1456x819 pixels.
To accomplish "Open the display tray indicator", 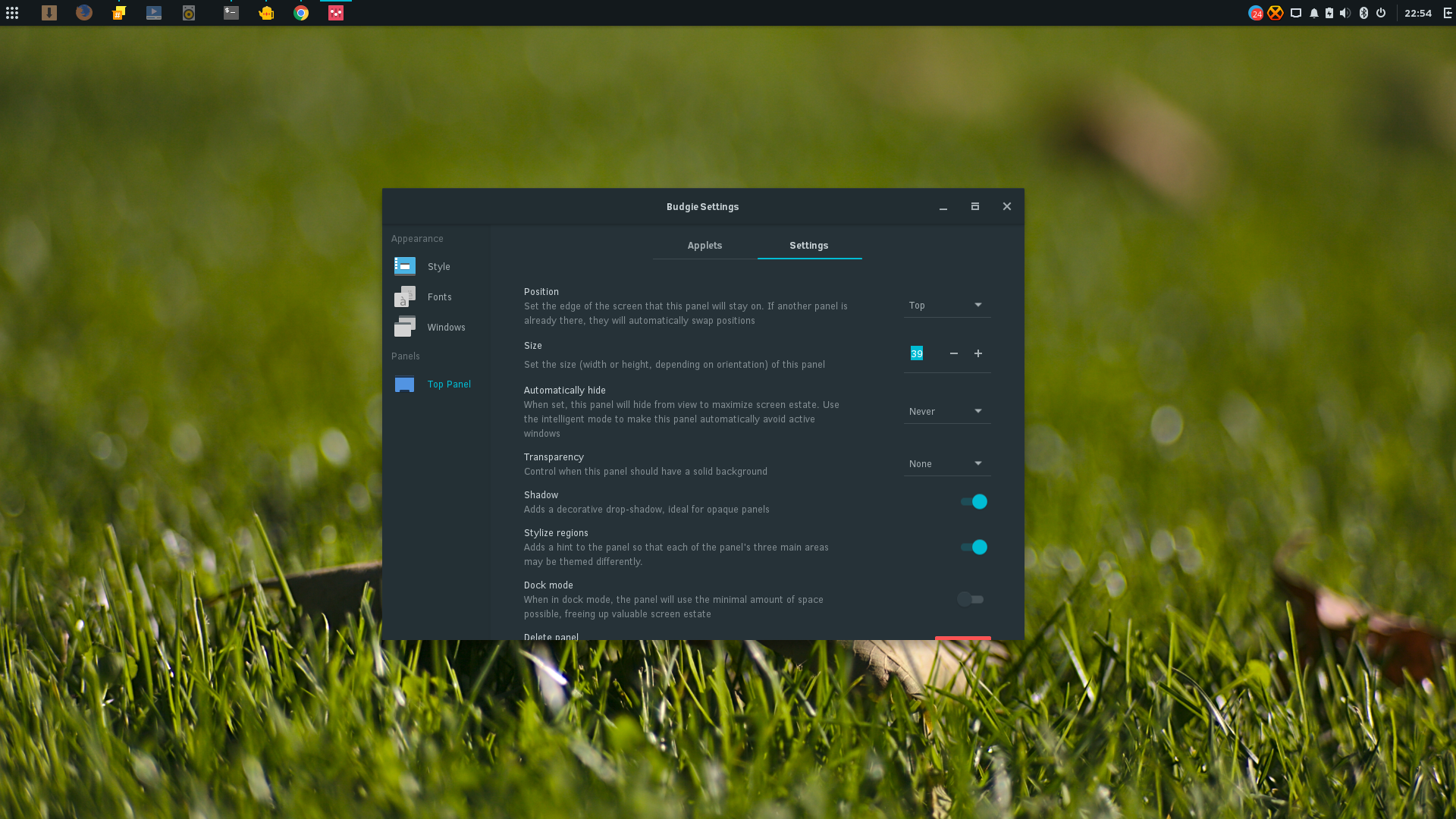I will pos(1296,13).
